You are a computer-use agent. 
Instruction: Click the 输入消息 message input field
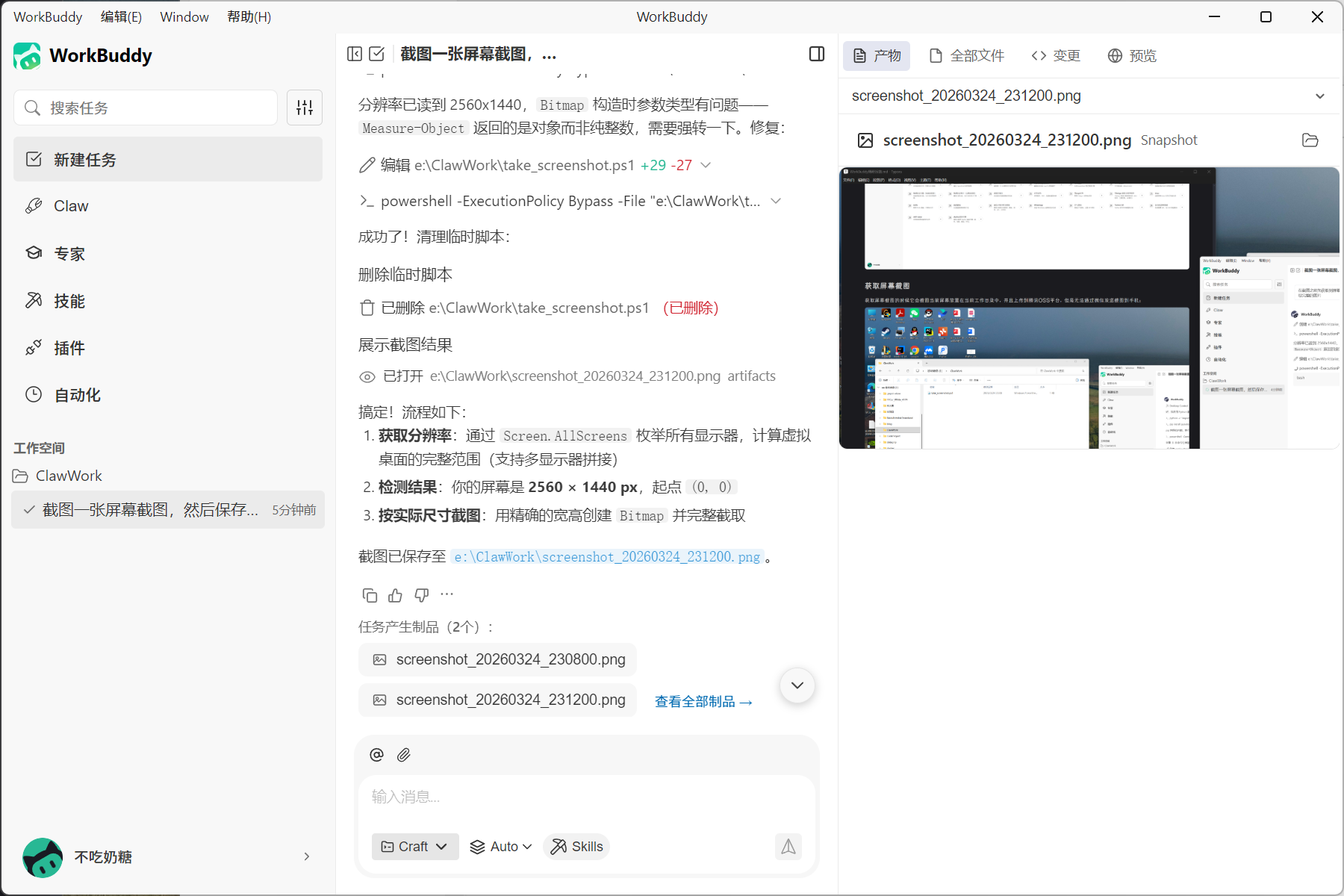(587, 797)
